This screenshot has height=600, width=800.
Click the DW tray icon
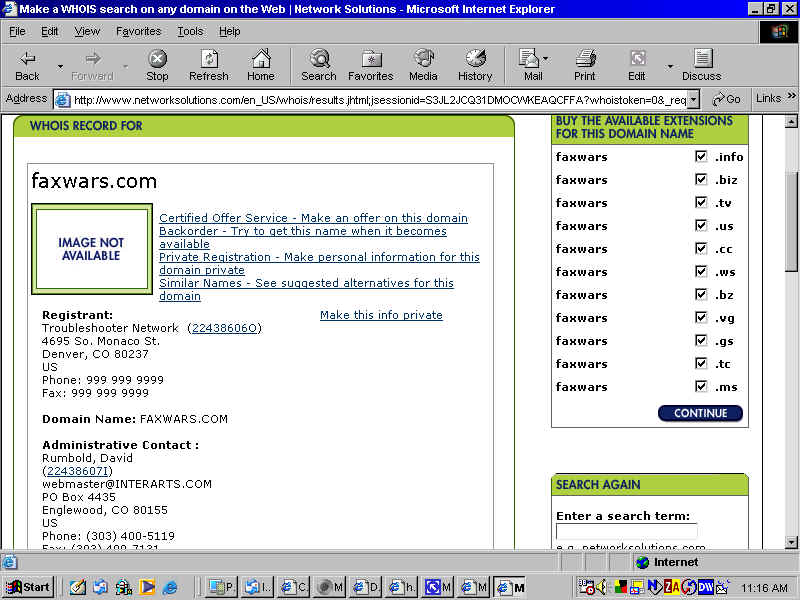(x=706, y=587)
